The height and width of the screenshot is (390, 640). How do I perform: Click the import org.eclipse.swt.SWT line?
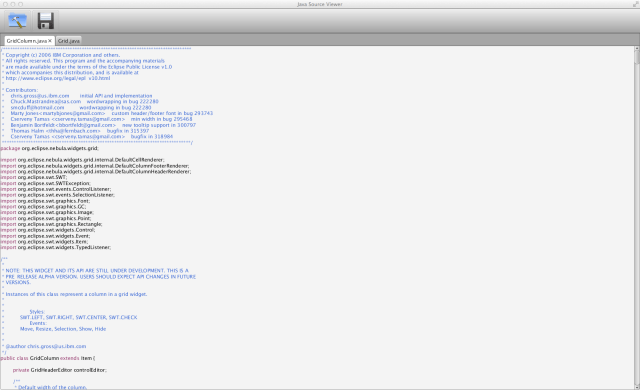click(x=34, y=177)
